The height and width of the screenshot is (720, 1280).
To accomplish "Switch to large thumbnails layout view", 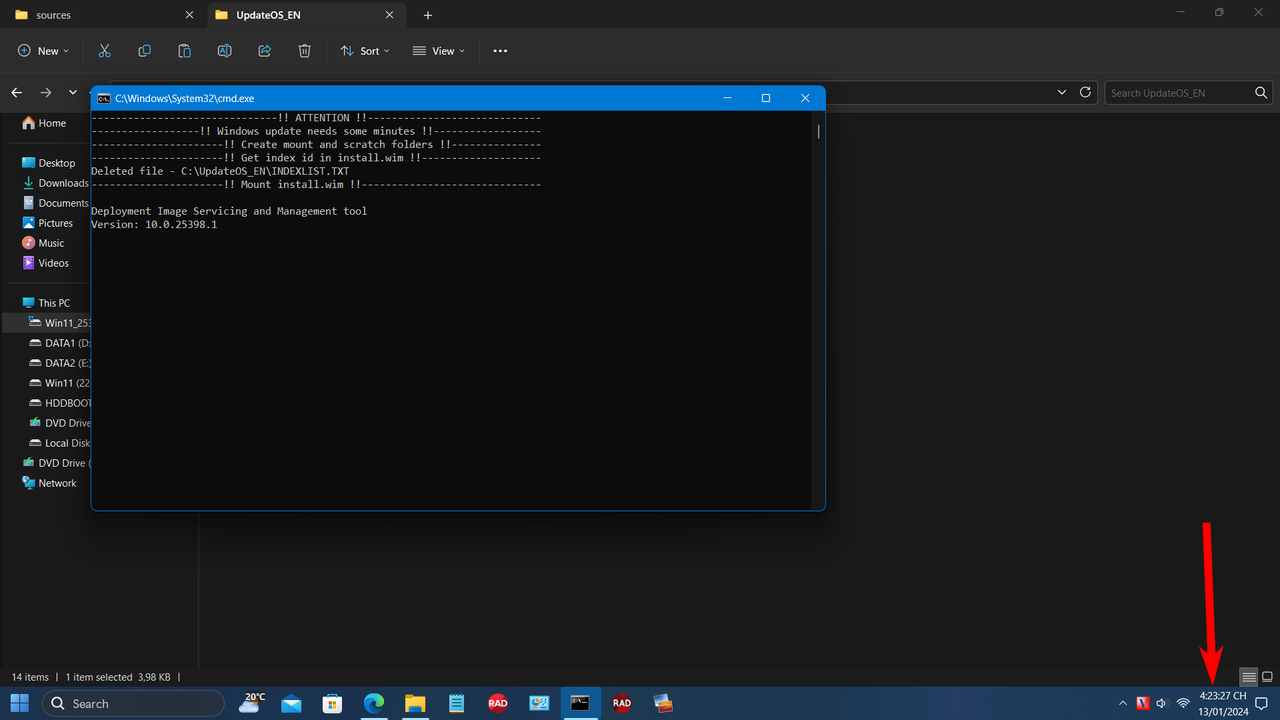I will click(x=1267, y=677).
